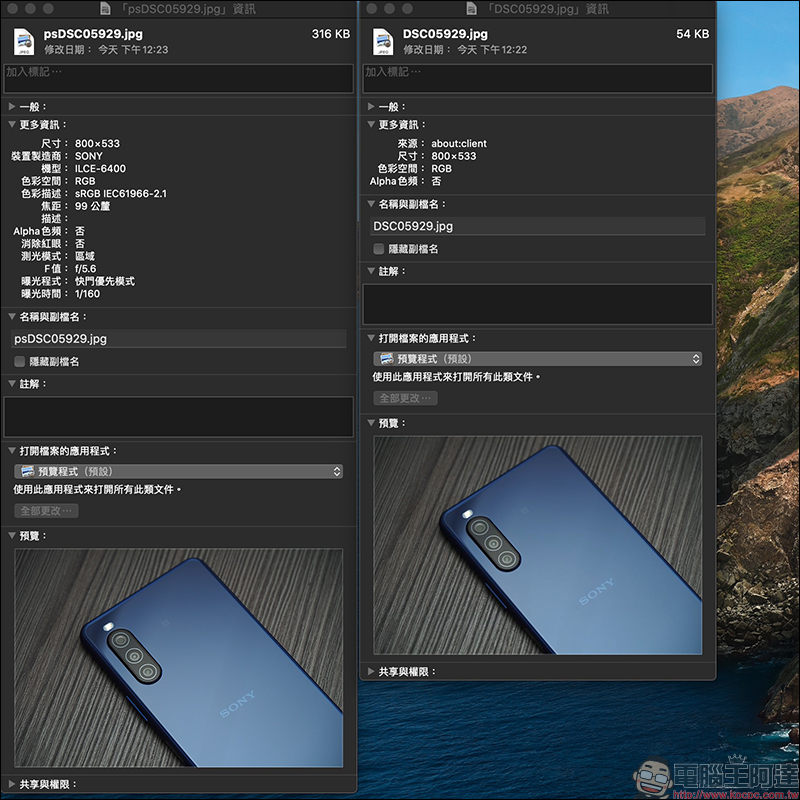Screen dimensions: 800x800
Task: Click the 註解 comments box in DSC05929.jpg window
Action: pyautogui.click(x=538, y=304)
